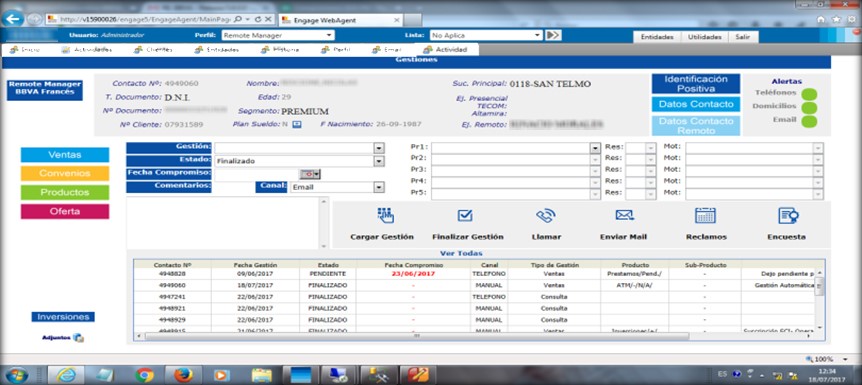Go to the Clientes tab
Screen dimensions: 862x385
[153, 50]
